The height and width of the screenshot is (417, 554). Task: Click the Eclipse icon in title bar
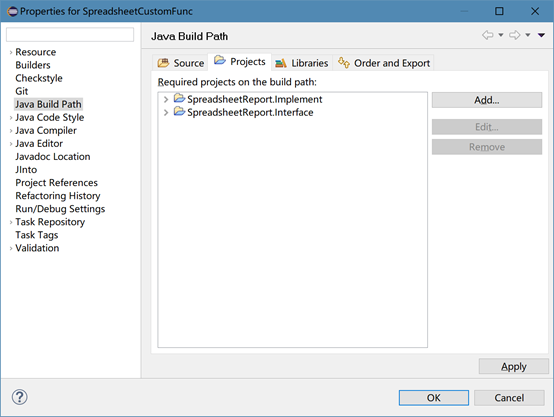pos(12,11)
